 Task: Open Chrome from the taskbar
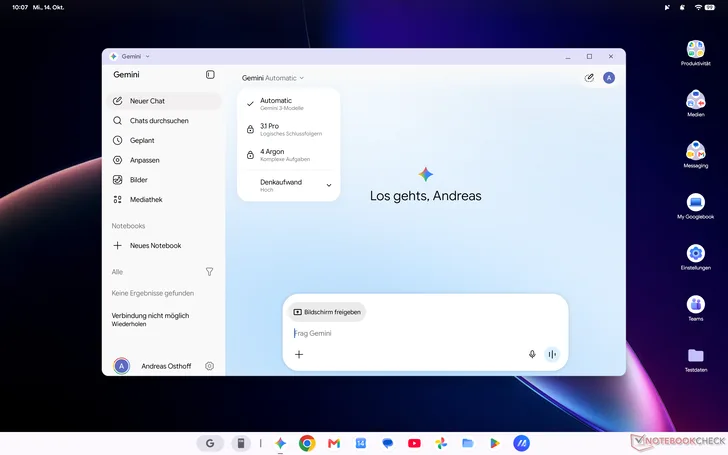pos(307,443)
